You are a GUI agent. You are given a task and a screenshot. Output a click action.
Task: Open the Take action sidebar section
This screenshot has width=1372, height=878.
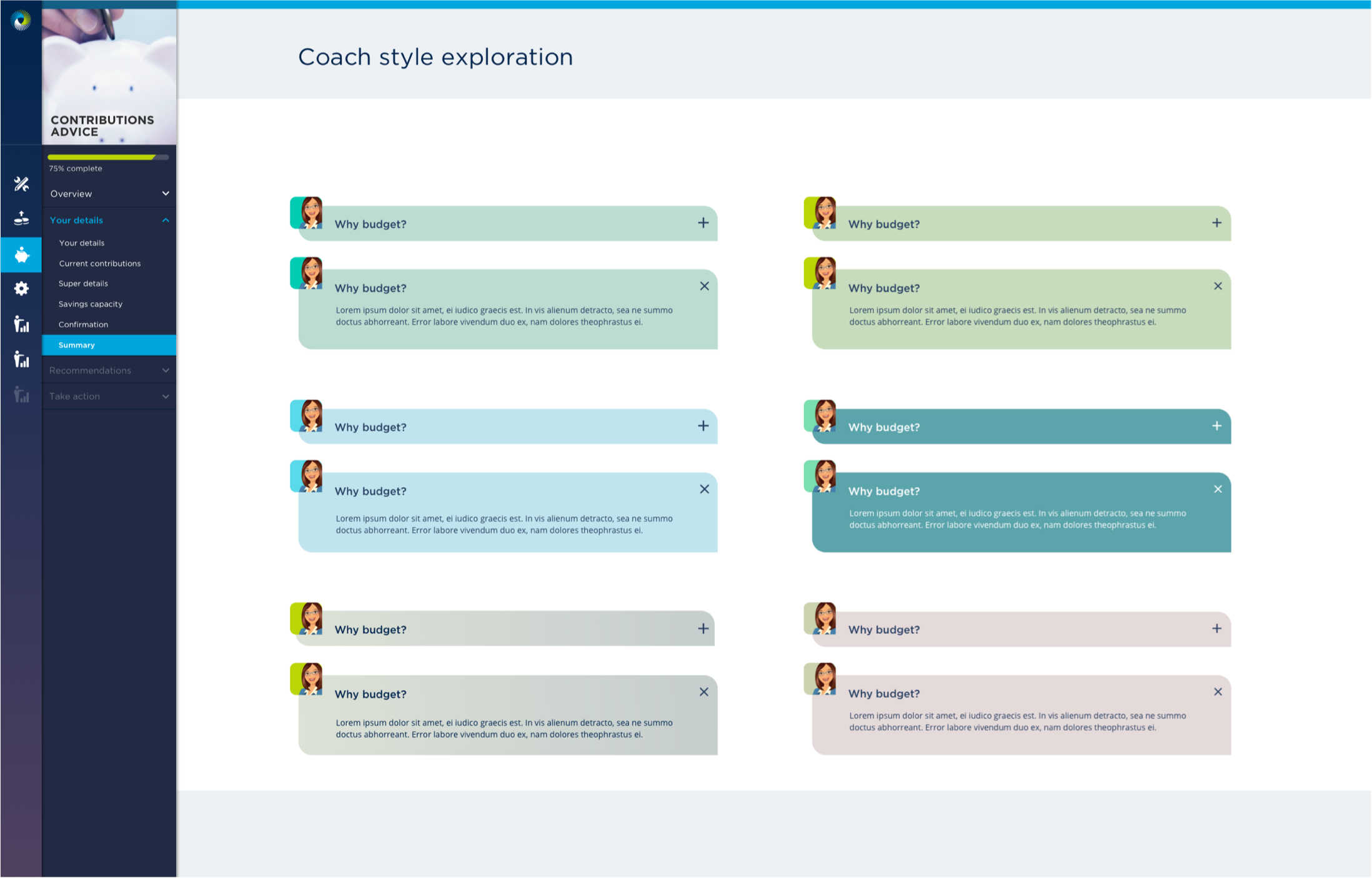point(109,397)
